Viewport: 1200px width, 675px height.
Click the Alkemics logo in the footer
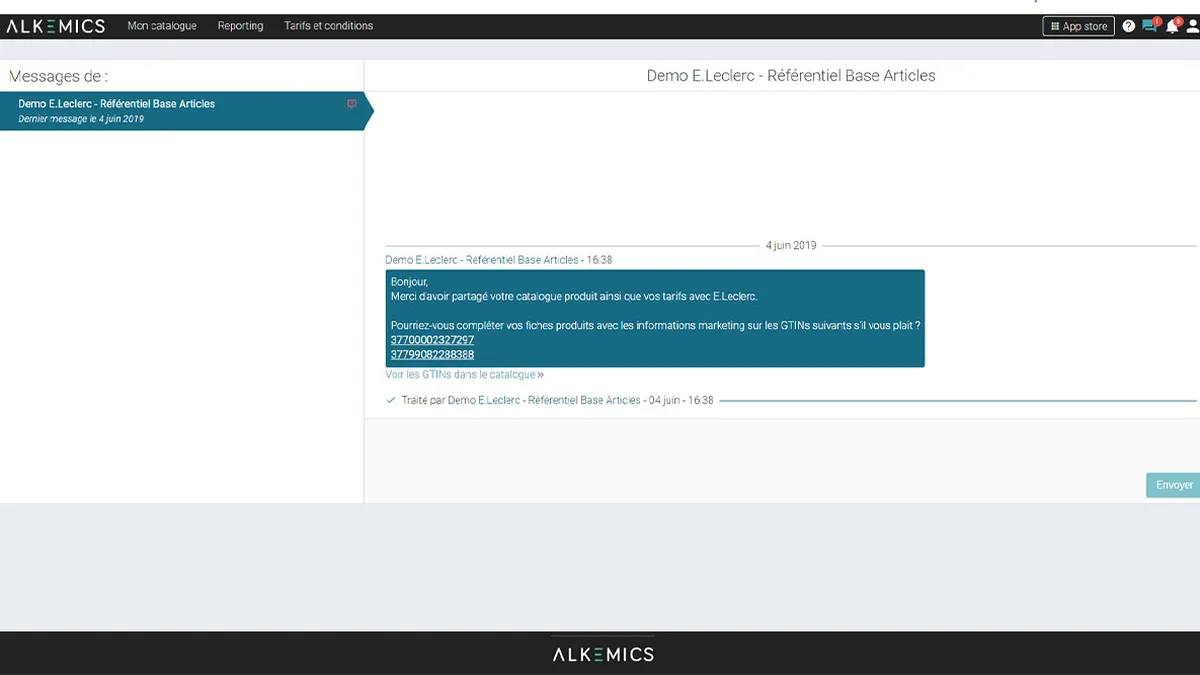(603, 654)
